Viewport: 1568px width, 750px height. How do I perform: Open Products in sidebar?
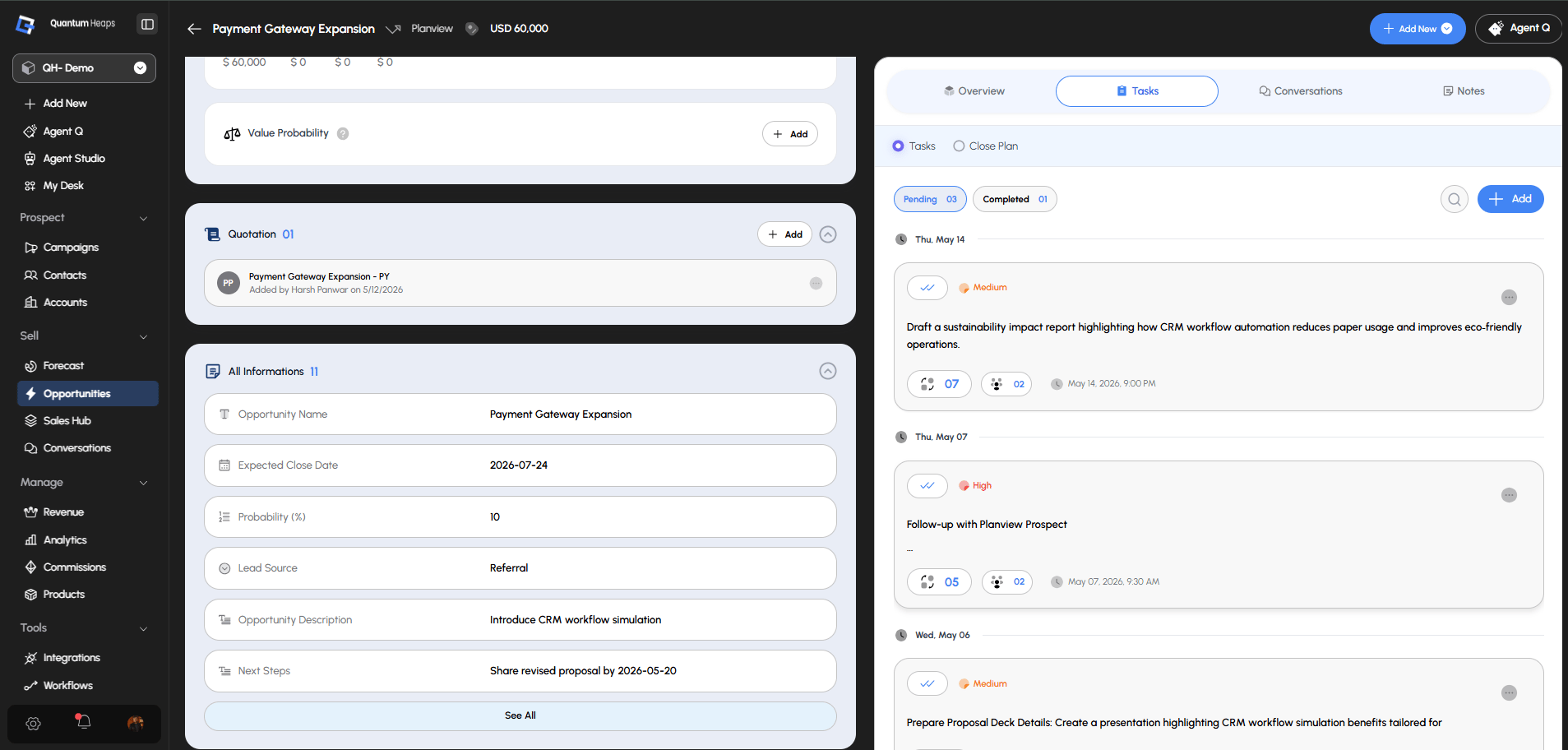63,594
